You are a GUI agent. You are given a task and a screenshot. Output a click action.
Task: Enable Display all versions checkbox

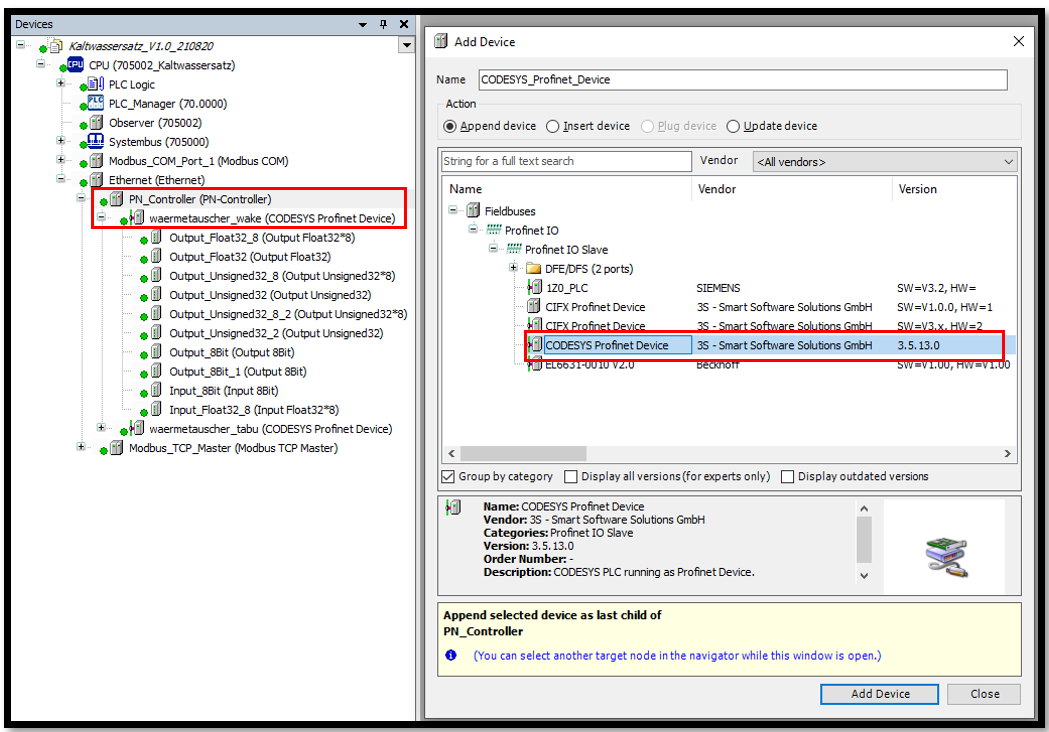click(x=571, y=477)
